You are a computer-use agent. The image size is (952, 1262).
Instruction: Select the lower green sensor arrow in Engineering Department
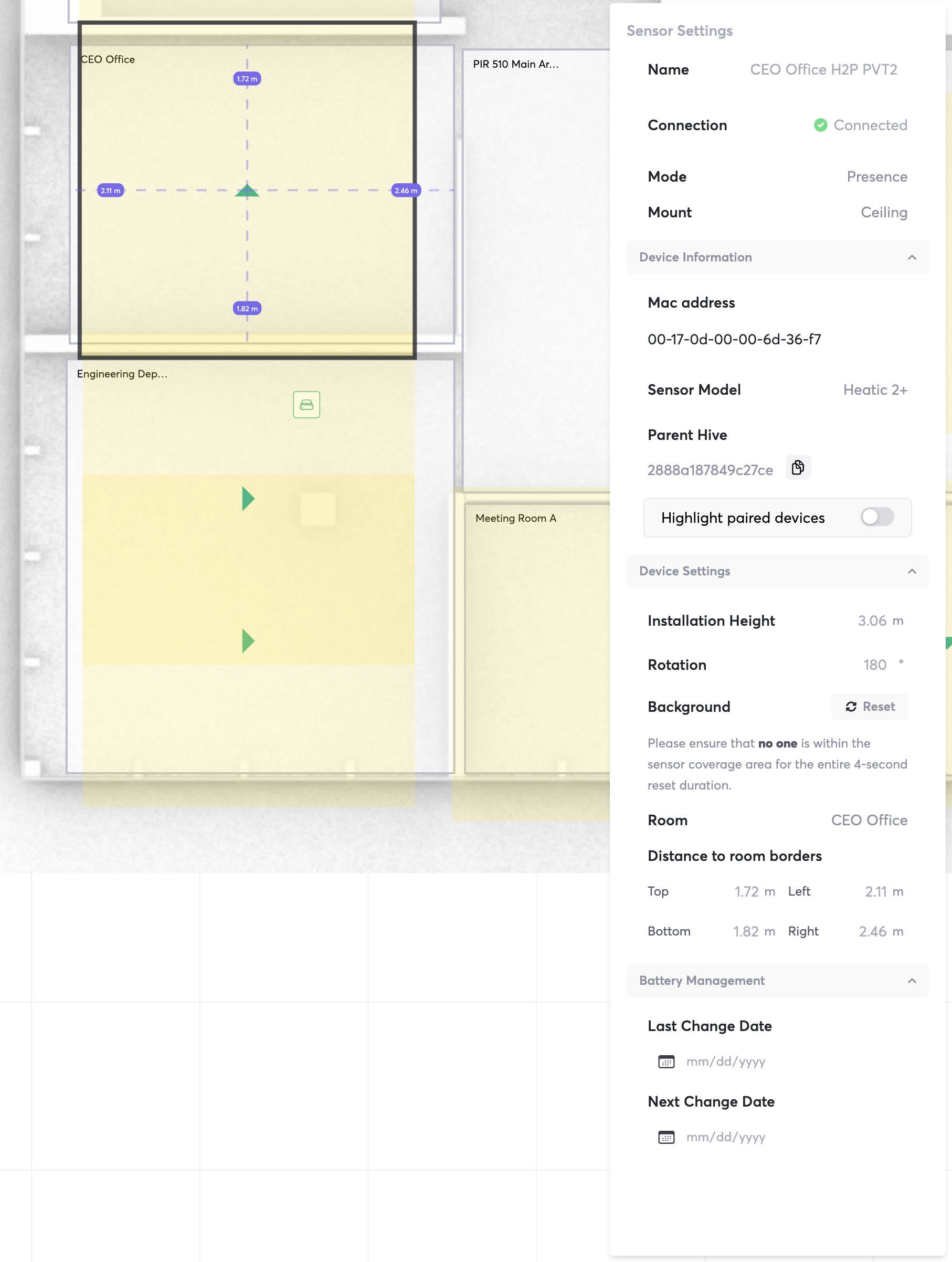click(x=248, y=640)
